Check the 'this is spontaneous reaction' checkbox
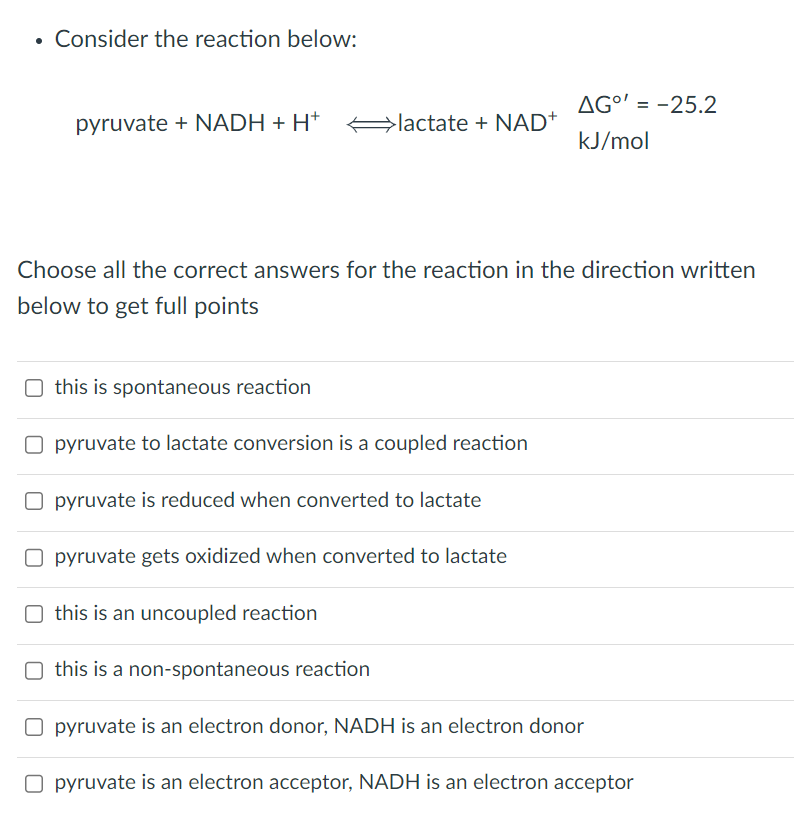Image resolution: width=811 pixels, height=829 pixels. 33,388
